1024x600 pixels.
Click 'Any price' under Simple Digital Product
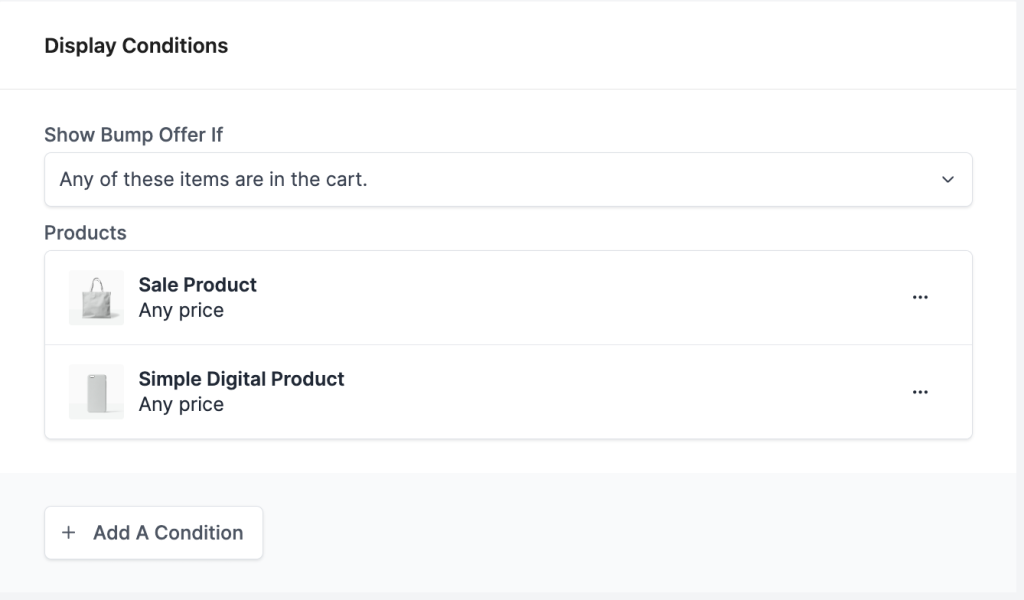coord(181,405)
